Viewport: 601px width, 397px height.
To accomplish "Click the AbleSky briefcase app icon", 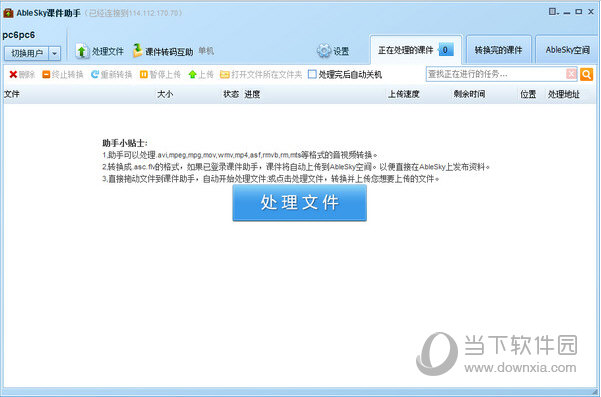I will click(x=8, y=13).
